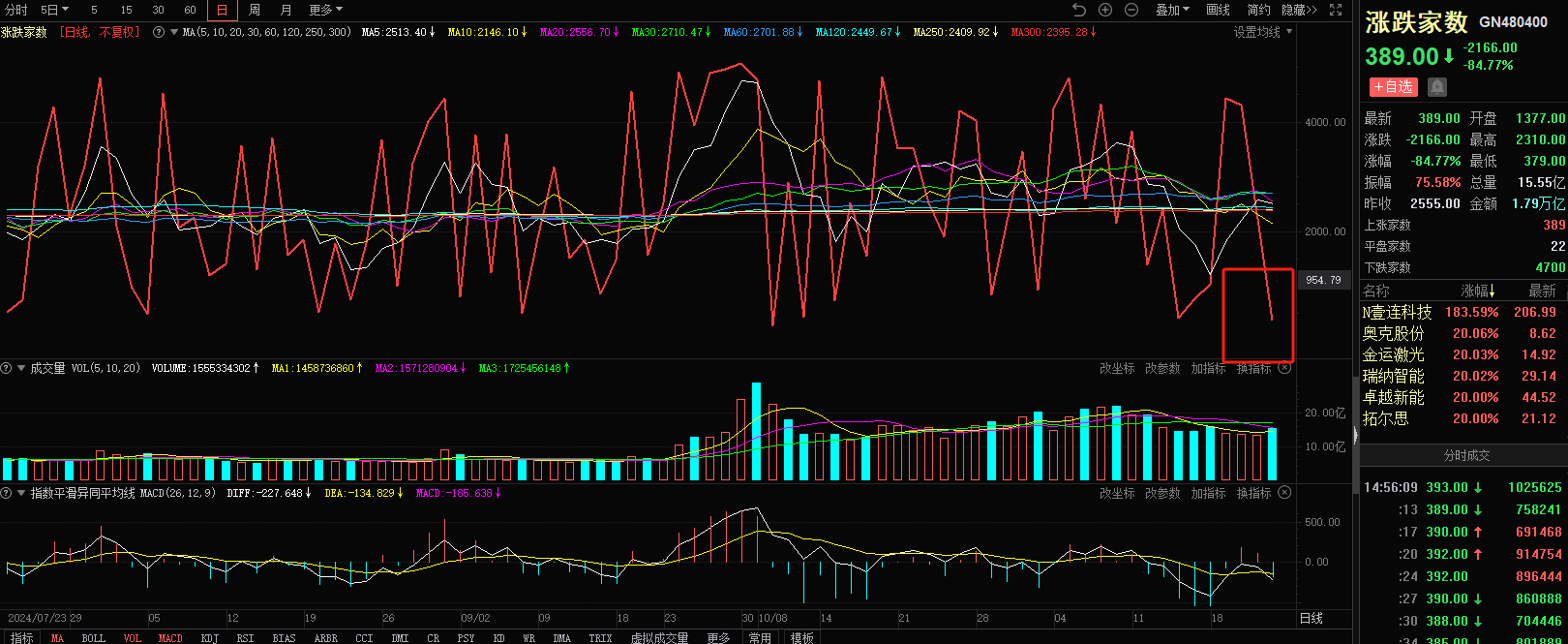
Task: Enable the RSI indicator at bottom bar
Action: 245,638
